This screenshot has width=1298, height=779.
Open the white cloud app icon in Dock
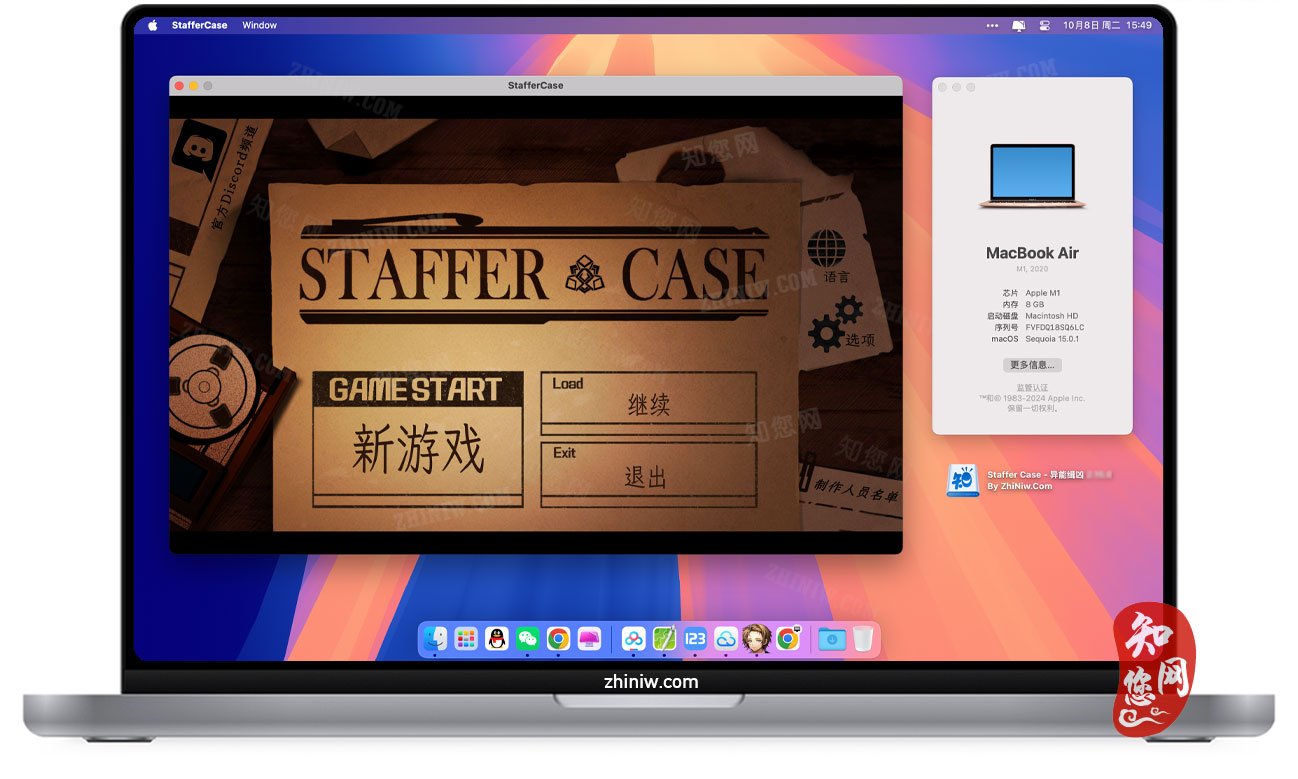click(726, 638)
